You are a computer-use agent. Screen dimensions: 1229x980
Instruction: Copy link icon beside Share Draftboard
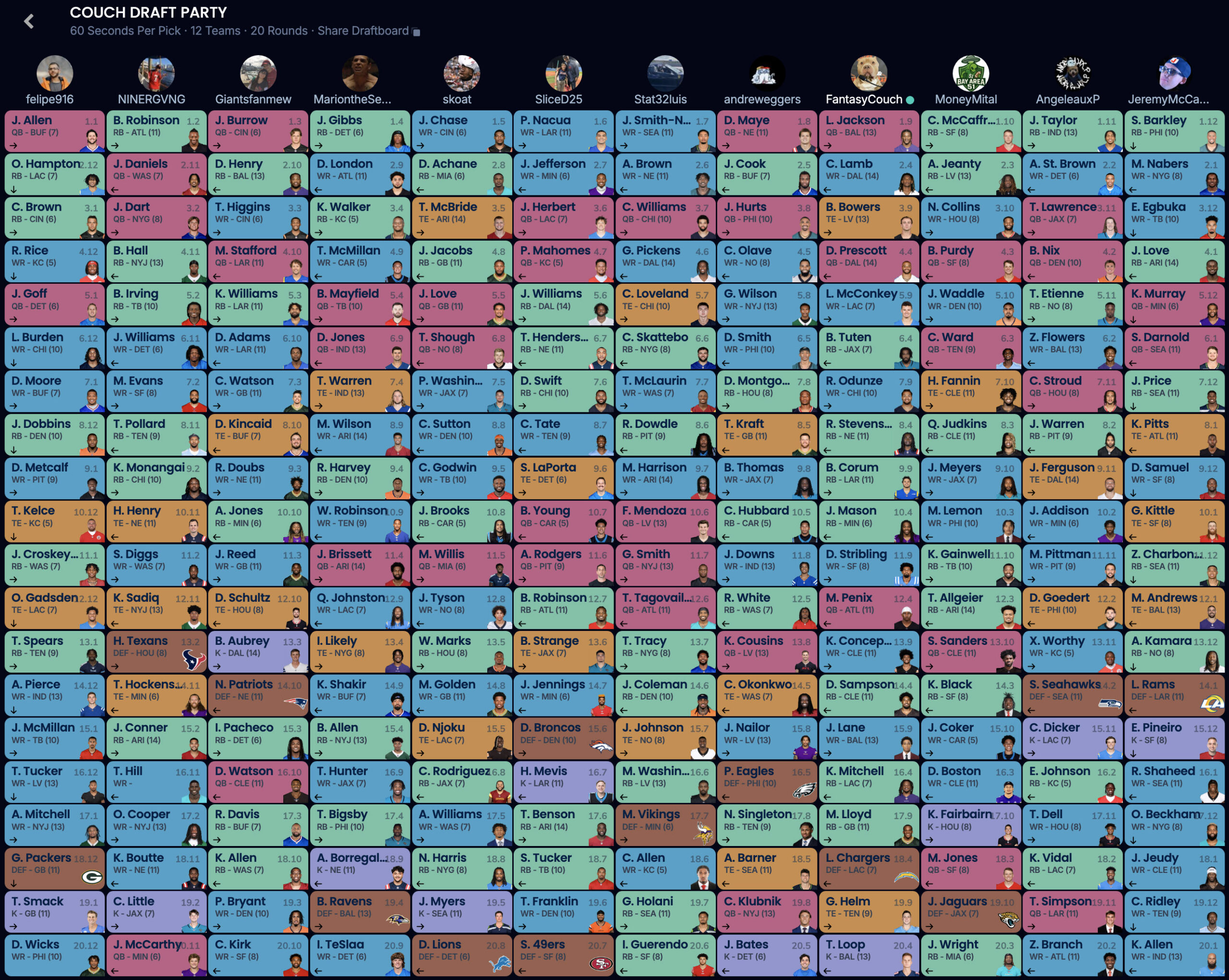[416, 32]
